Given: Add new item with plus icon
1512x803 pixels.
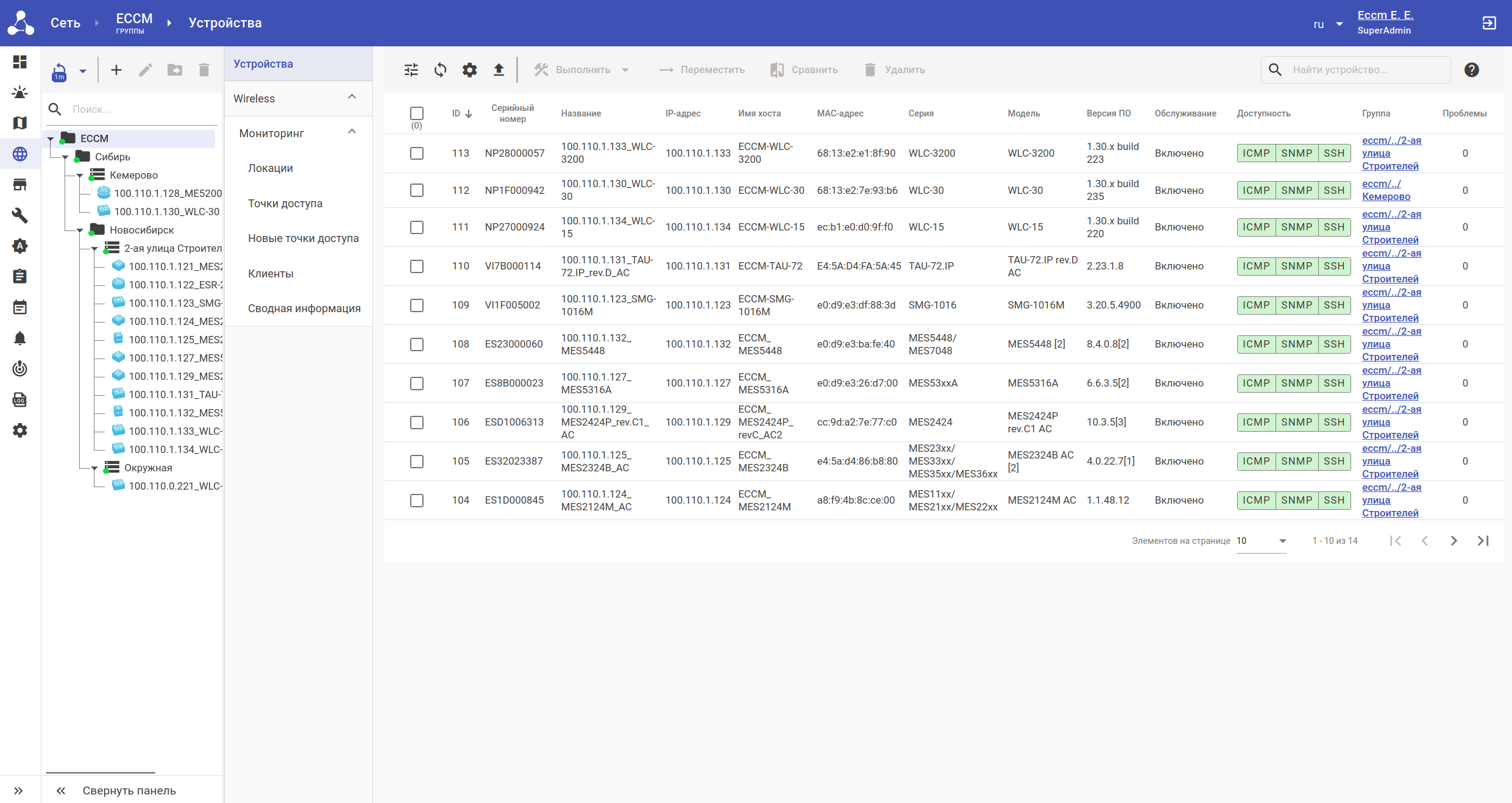Looking at the screenshot, I should [x=116, y=70].
